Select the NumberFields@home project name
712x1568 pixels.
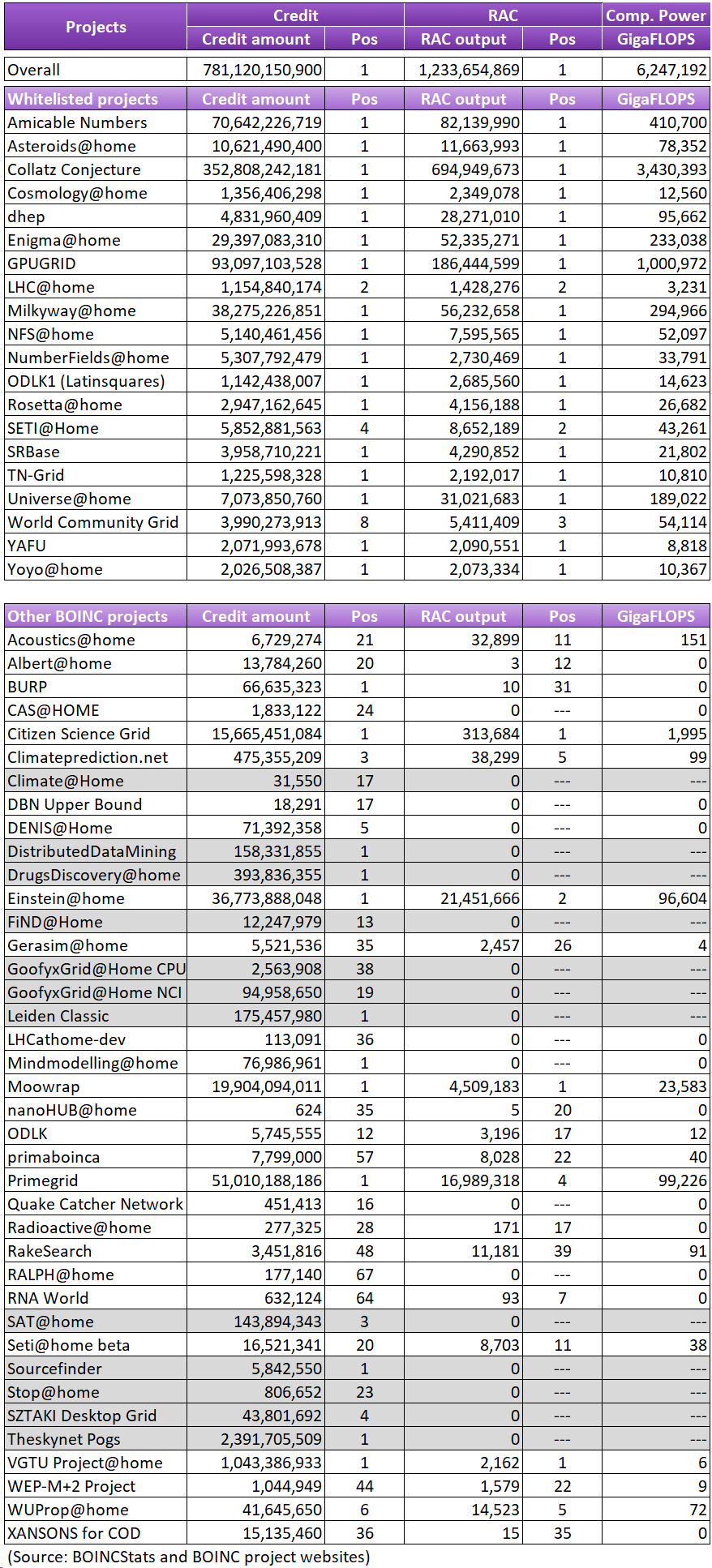point(89,358)
